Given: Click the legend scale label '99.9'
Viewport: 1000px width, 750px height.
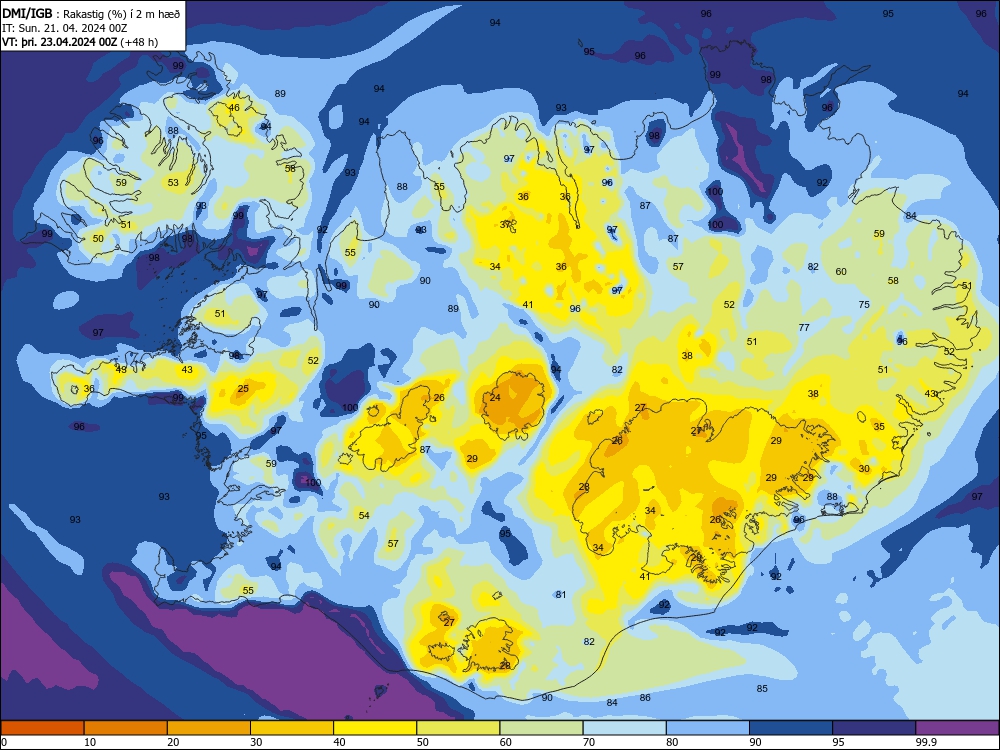Looking at the screenshot, I should point(926,742).
